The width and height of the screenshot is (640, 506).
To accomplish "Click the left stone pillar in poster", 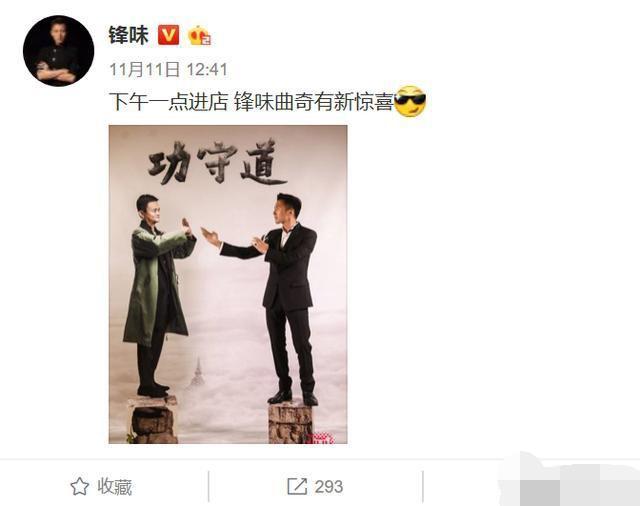I will [152, 420].
